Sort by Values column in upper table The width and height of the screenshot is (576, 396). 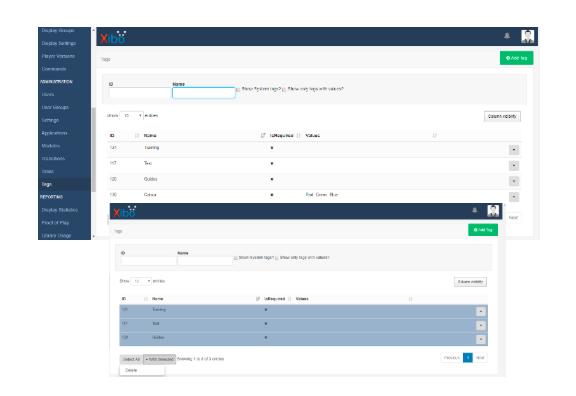coord(370,136)
